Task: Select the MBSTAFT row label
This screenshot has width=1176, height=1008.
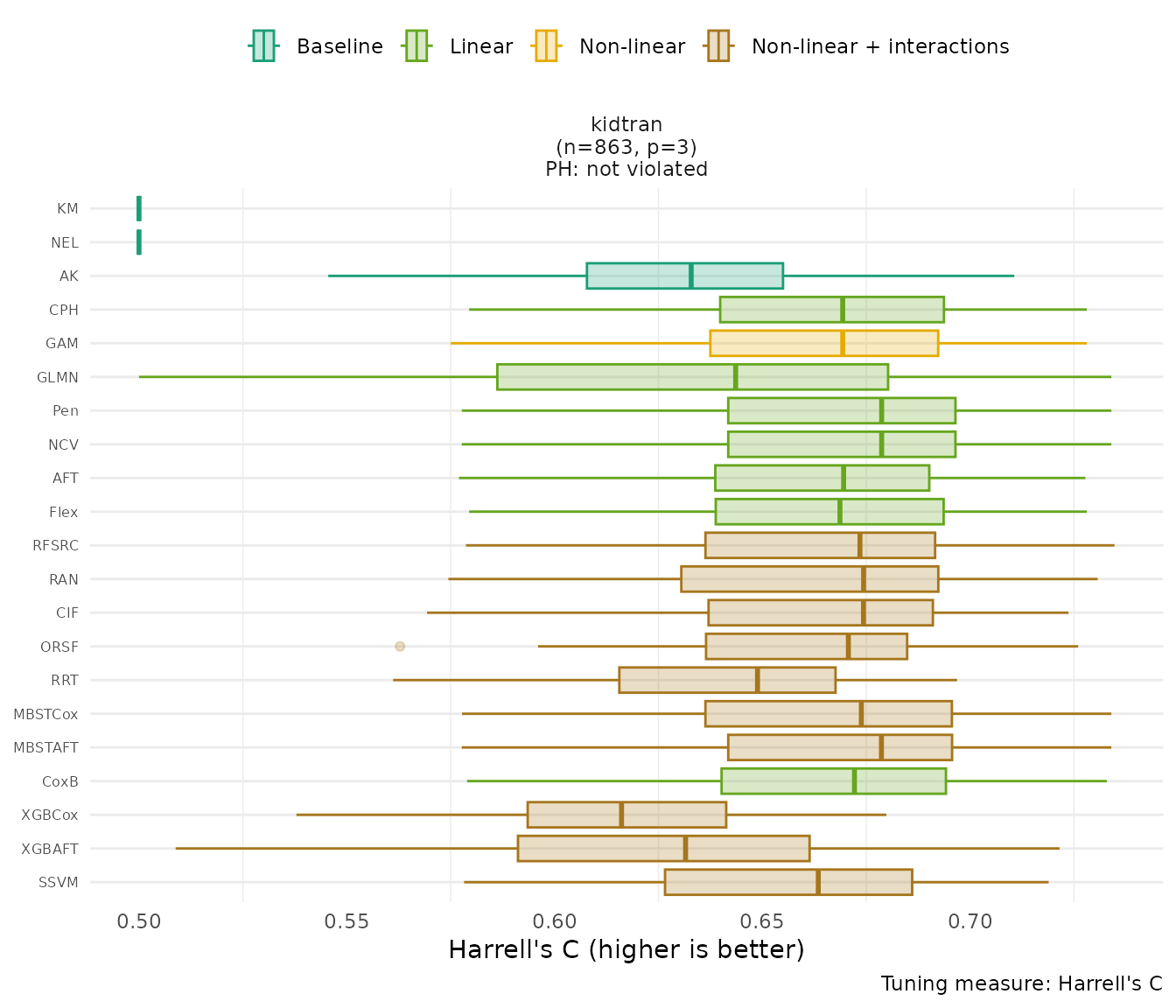Action: click(x=46, y=747)
